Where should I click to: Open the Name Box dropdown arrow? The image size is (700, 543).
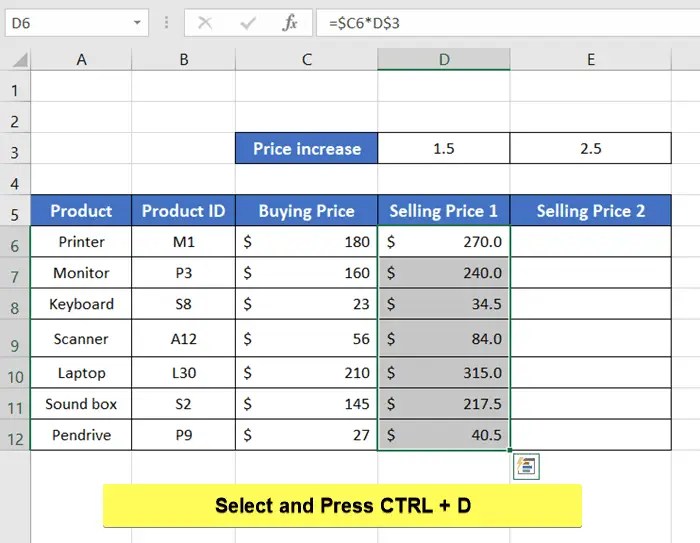click(x=137, y=22)
